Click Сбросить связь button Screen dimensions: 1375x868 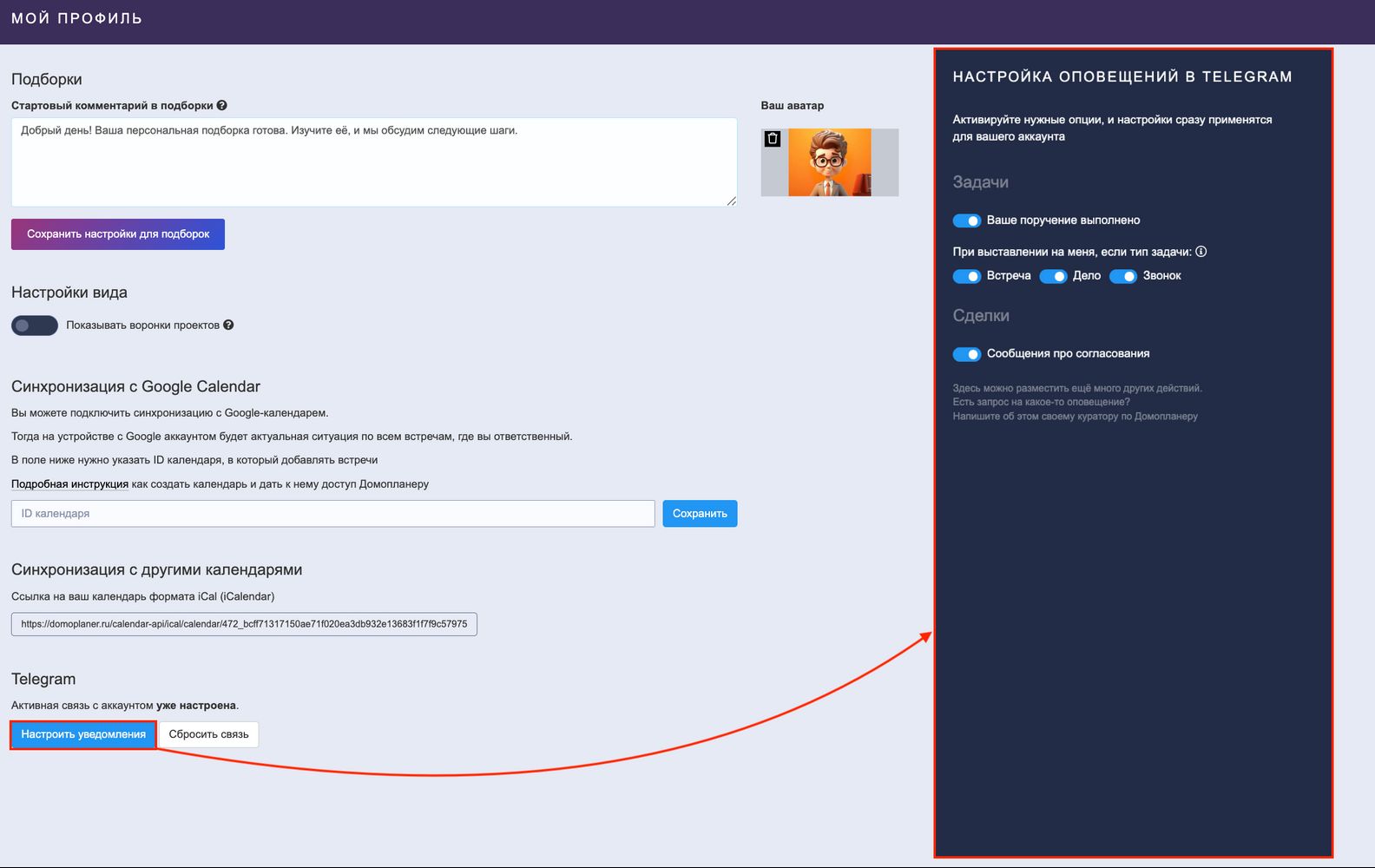click(208, 734)
